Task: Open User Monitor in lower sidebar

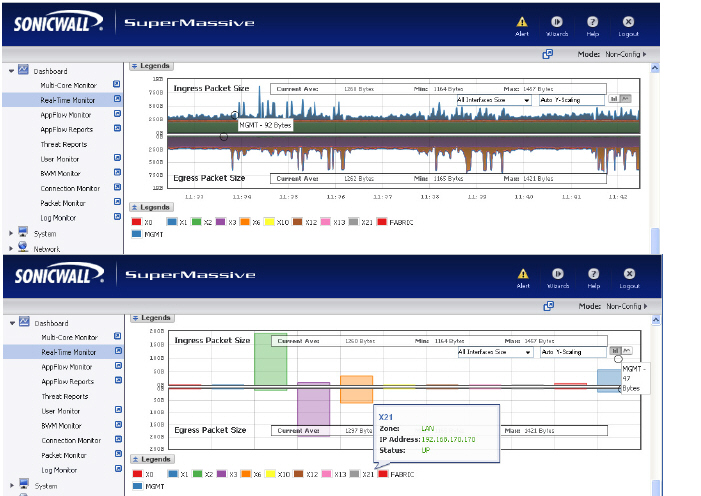Action: click(x=60, y=411)
